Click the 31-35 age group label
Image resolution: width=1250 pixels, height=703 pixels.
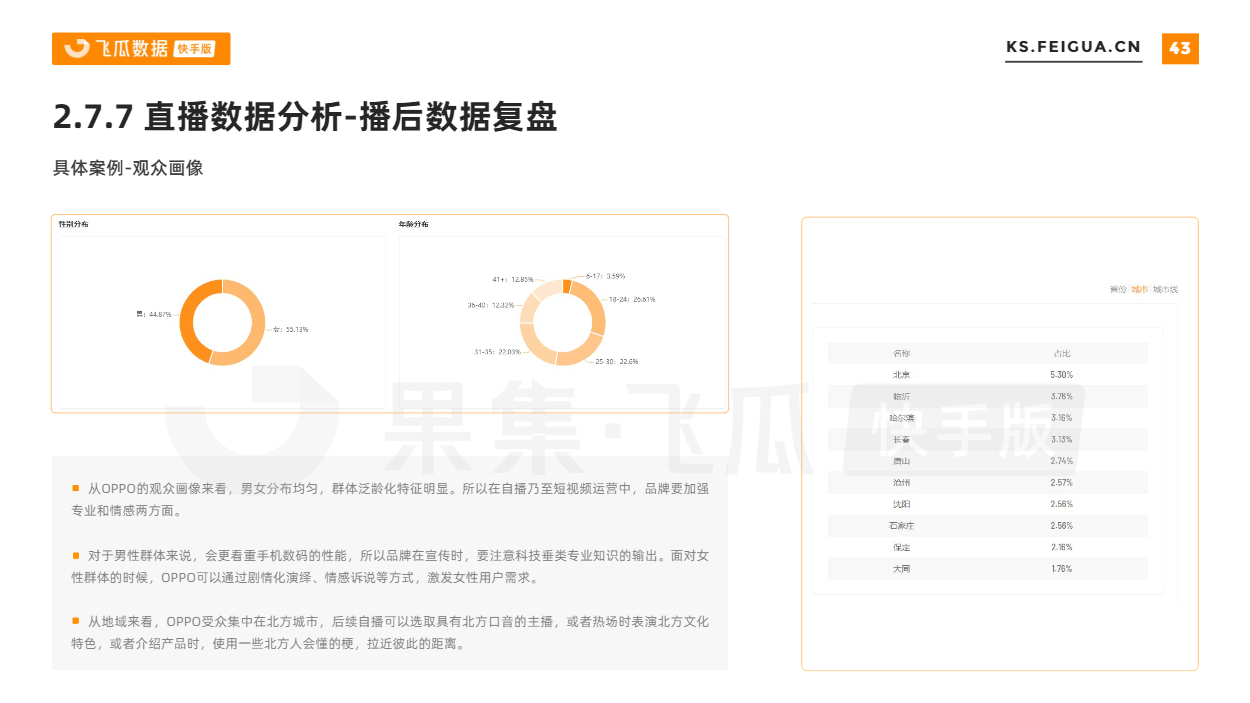coord(497,352)
